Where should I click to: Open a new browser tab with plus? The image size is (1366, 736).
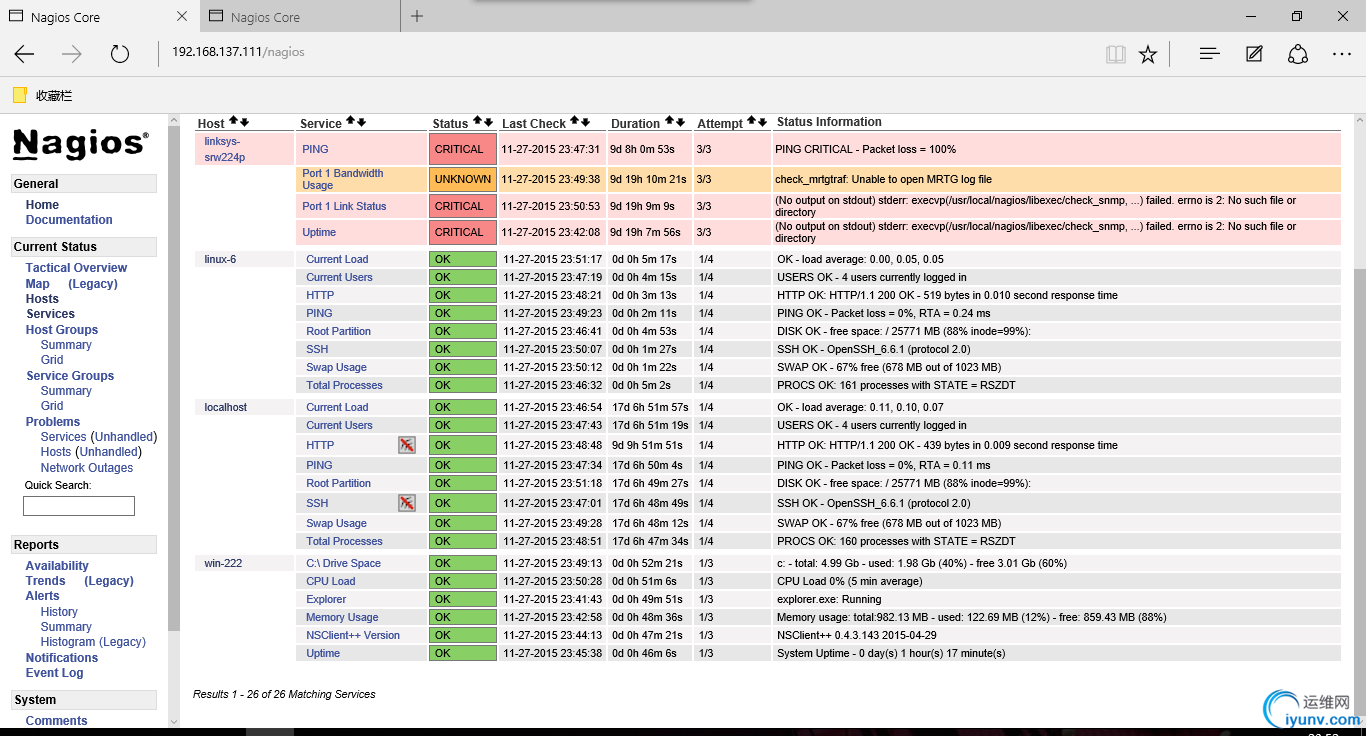(x=417, y=16)
